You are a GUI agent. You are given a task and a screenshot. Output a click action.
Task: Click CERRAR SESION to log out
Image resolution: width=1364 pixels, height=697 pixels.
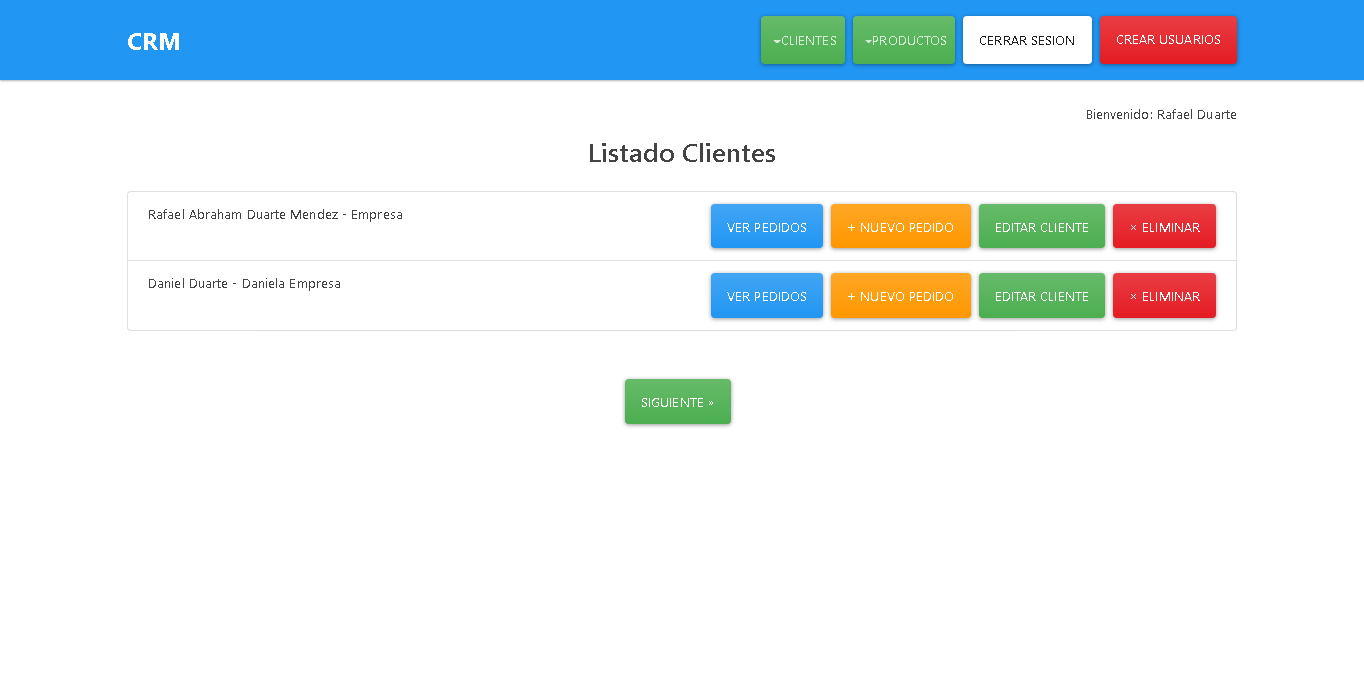click(x=1027, y=40)
